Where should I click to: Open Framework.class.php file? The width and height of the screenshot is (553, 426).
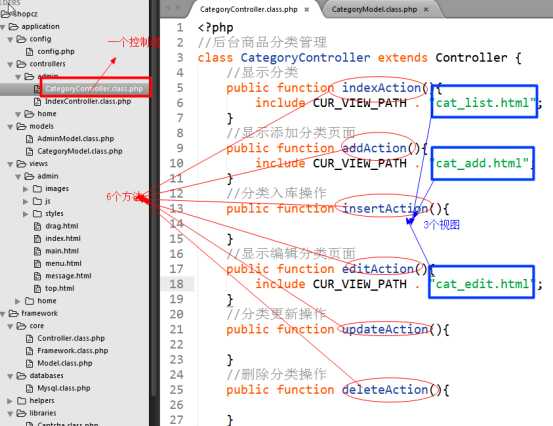click(72, 351)
